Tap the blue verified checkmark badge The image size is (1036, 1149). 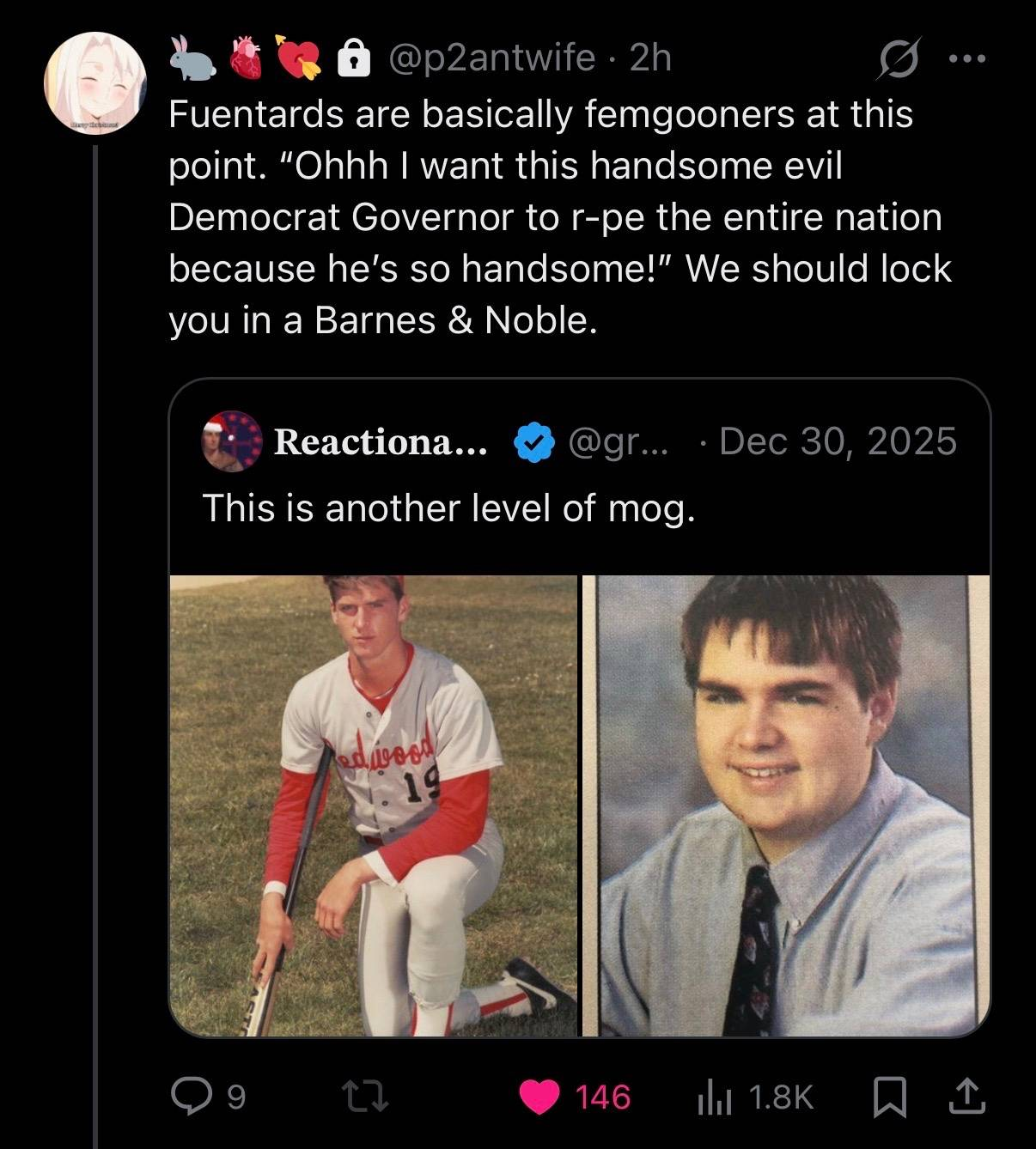click(x=533, y=441)
